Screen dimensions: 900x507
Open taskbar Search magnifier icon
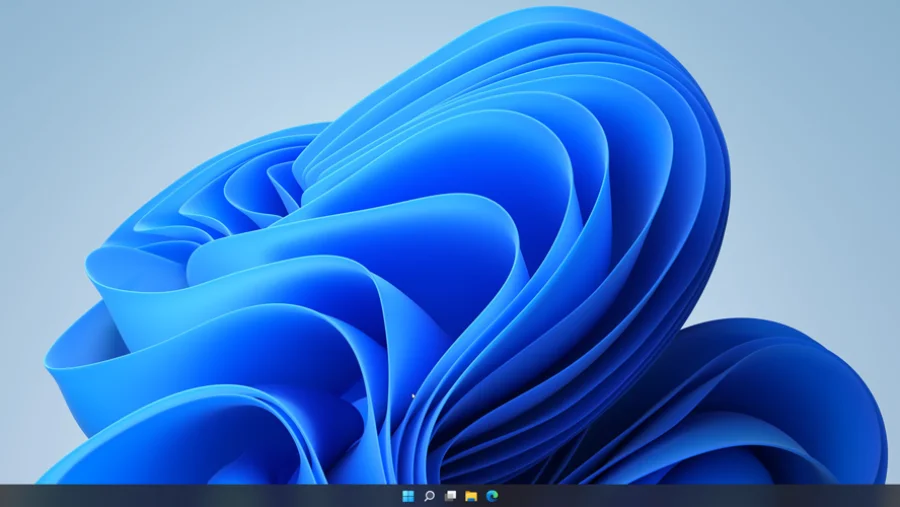tap(429, 496)
